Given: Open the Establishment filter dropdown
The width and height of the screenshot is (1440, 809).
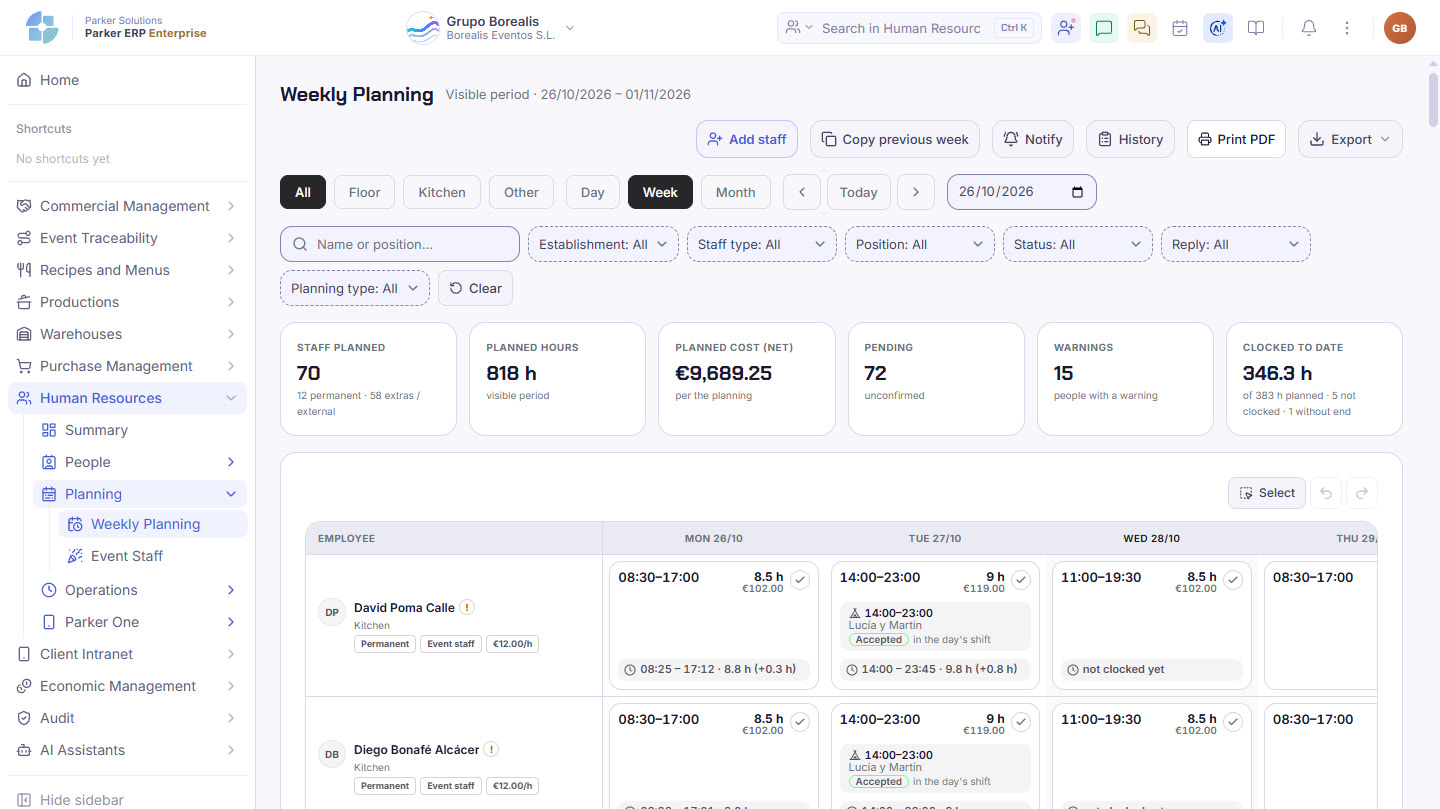Looking at the screenshot, I should point(603,244).
